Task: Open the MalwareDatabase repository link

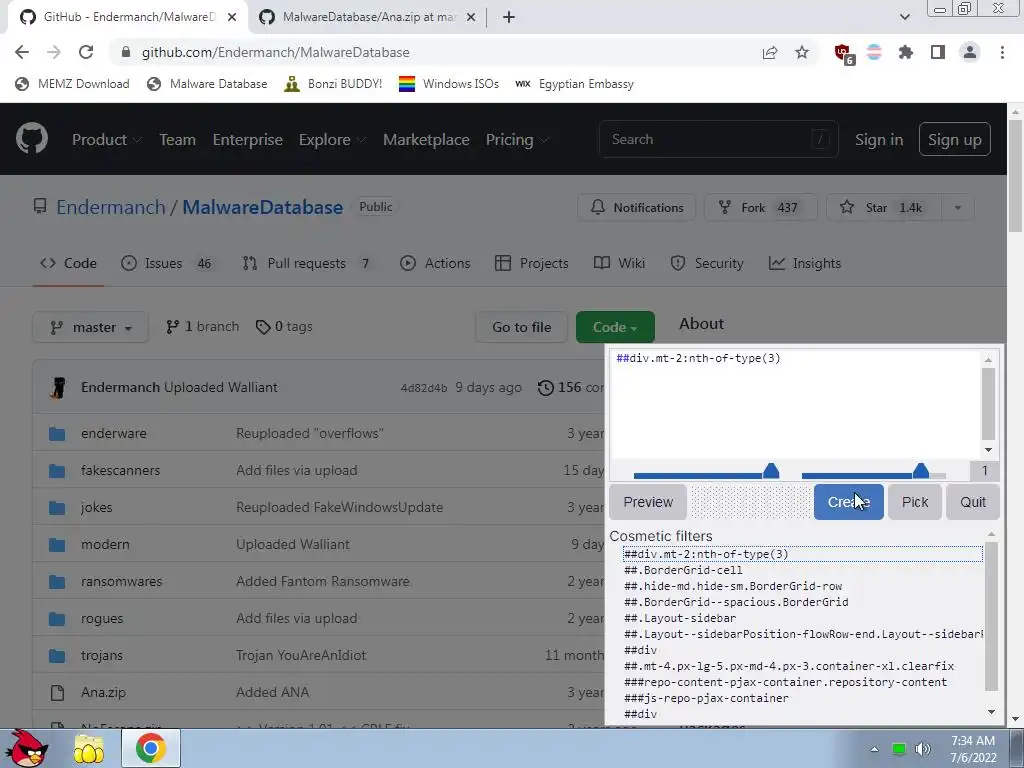Action: click(263, 207)
